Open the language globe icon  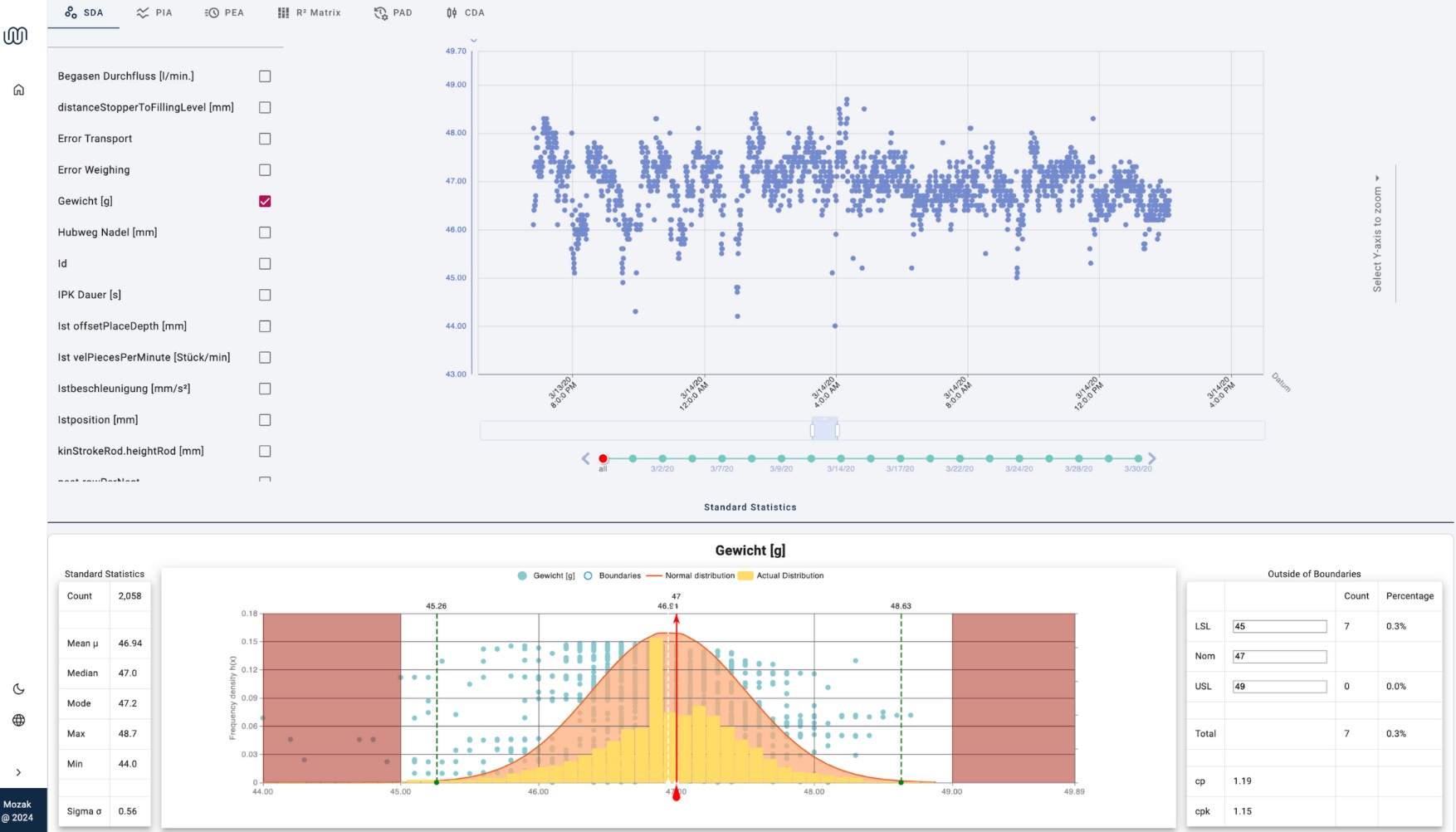coord(18,721)
